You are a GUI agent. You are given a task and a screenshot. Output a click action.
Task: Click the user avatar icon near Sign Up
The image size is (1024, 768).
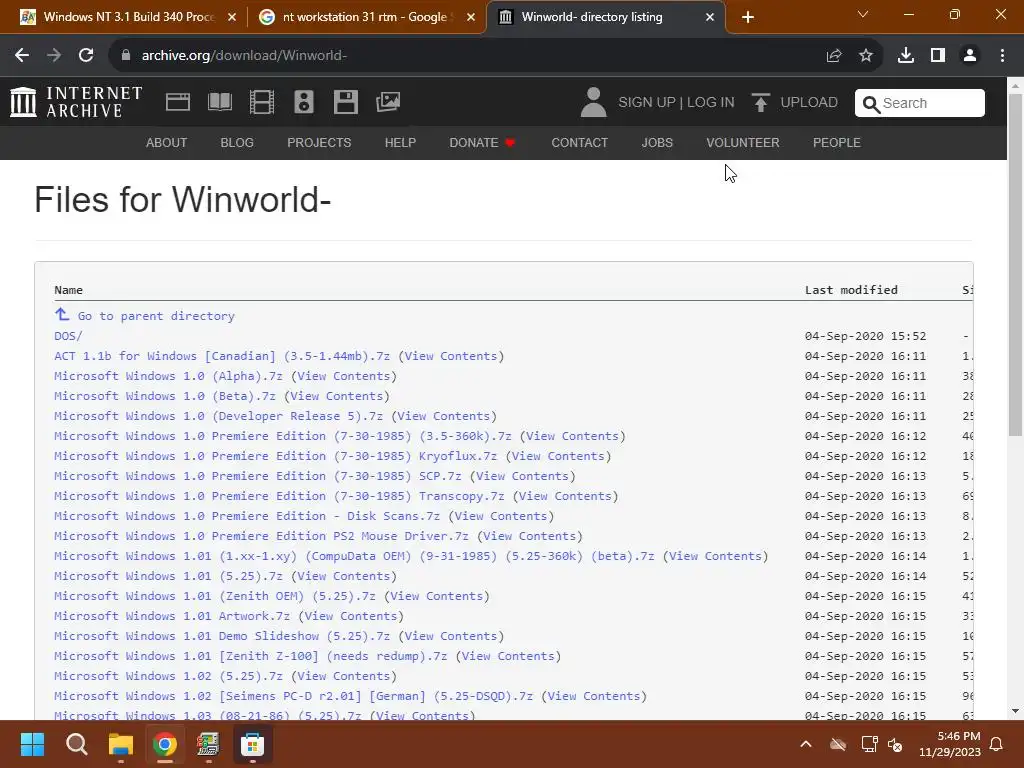593,103
